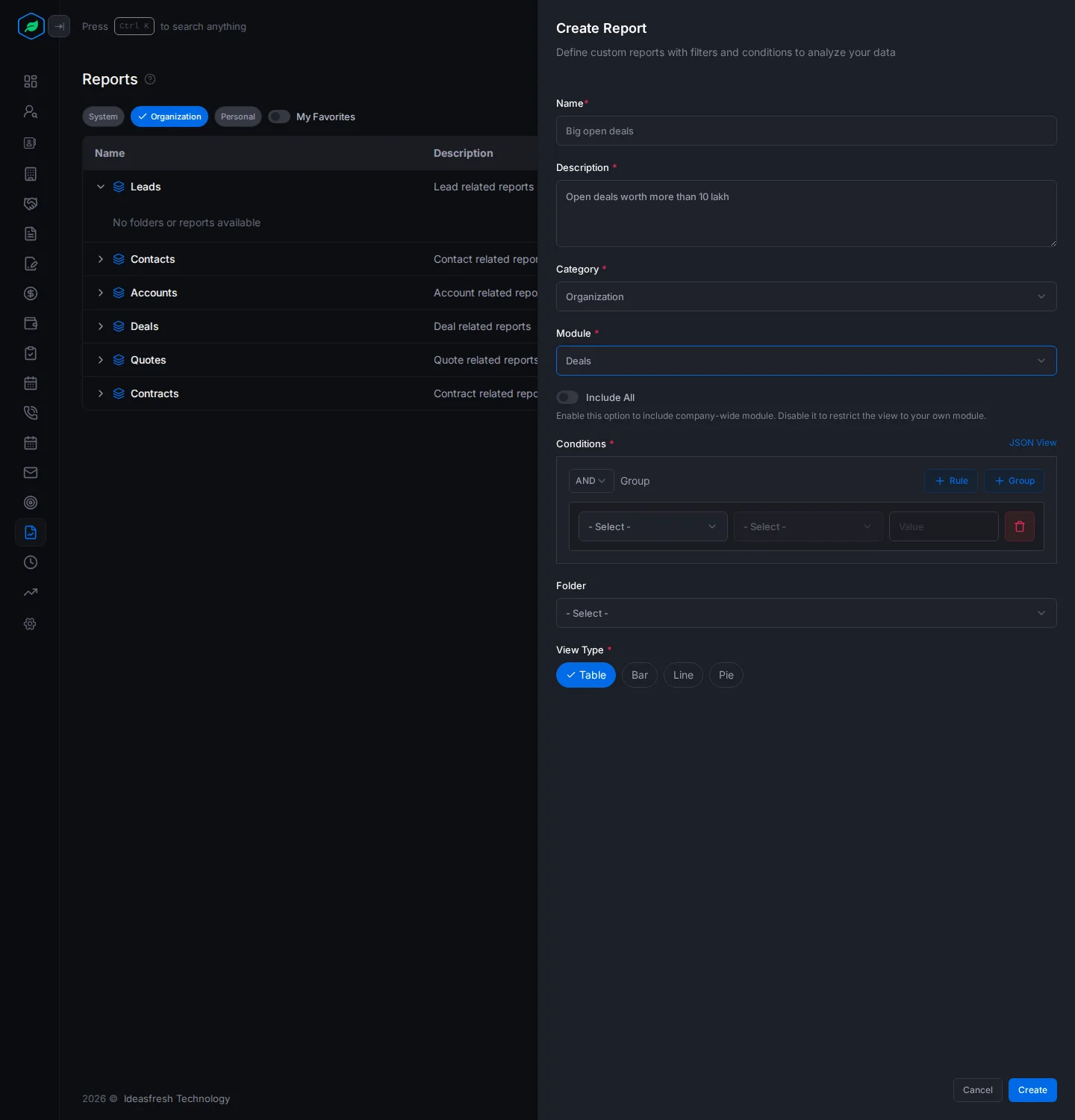The width and height of the screenshot is (1075, 1120).
Task: Open the target goals icon in sidebar
Action: [x=31, y=503]
